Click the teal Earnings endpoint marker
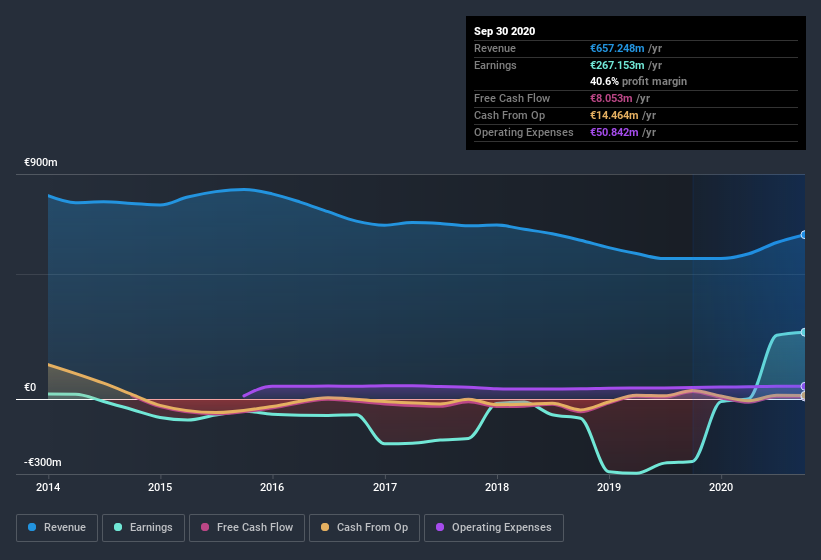 point(804,332)
